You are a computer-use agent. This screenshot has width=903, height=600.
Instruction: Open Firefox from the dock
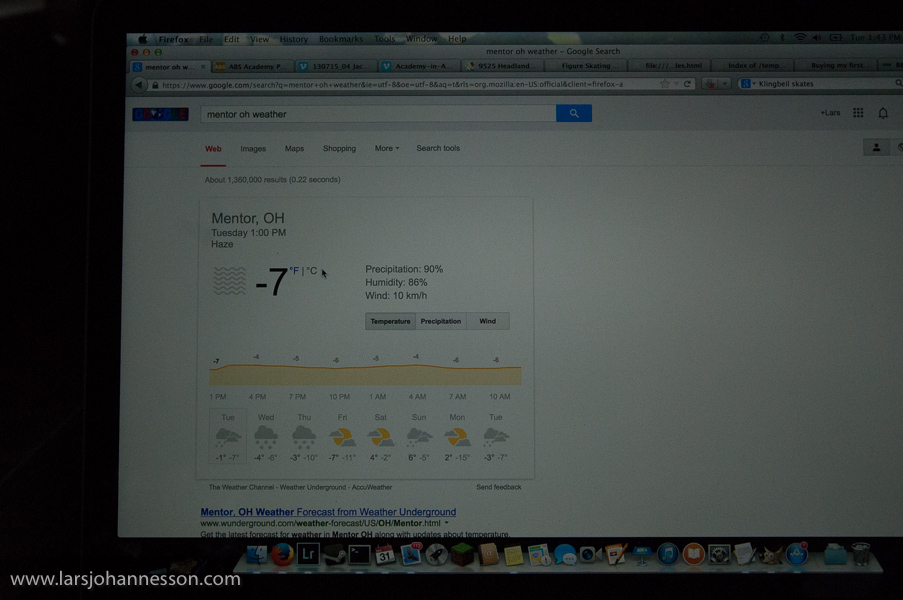pos(283,554)
